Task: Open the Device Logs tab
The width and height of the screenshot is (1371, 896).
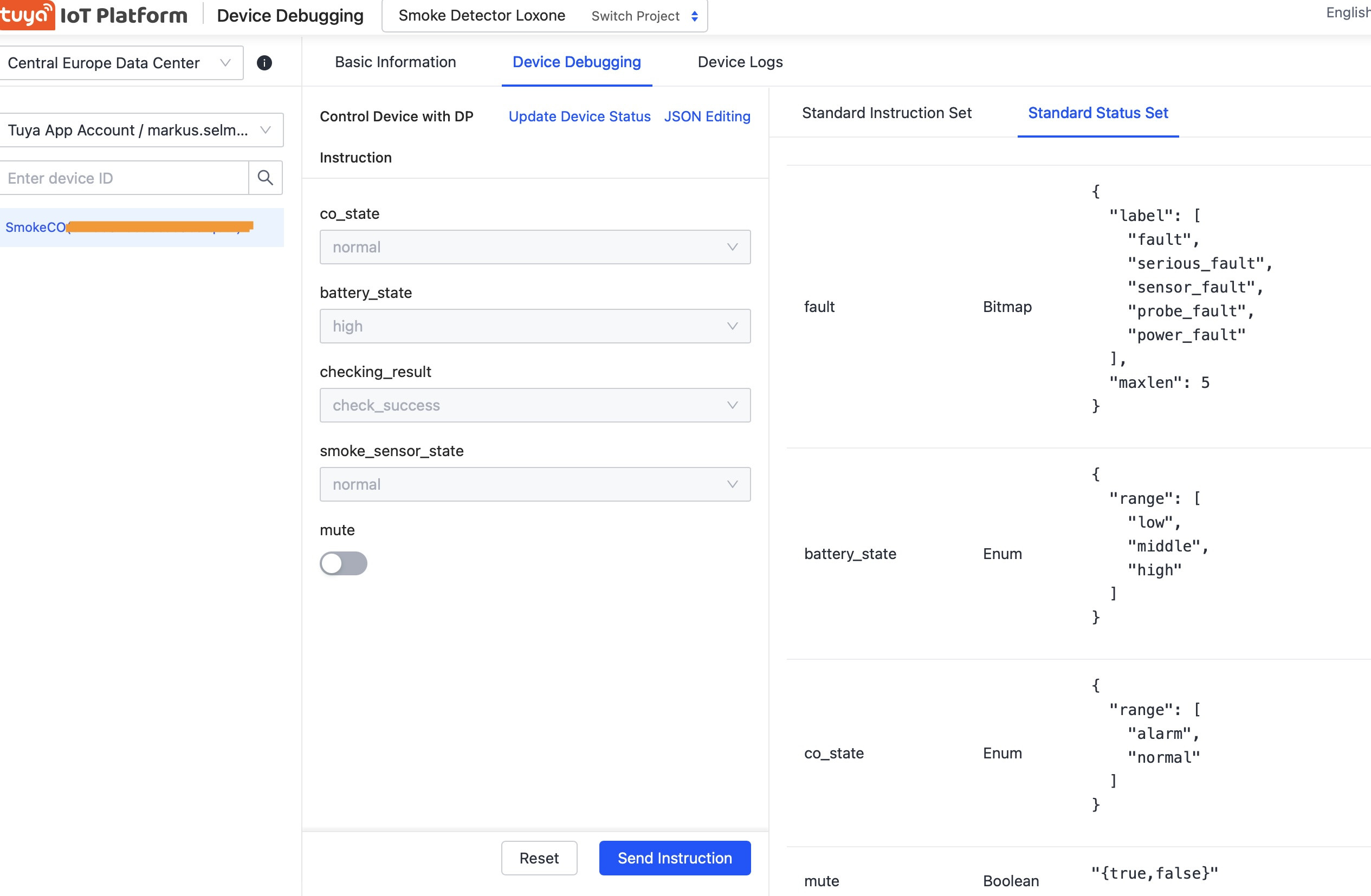Action: point(740,62)
